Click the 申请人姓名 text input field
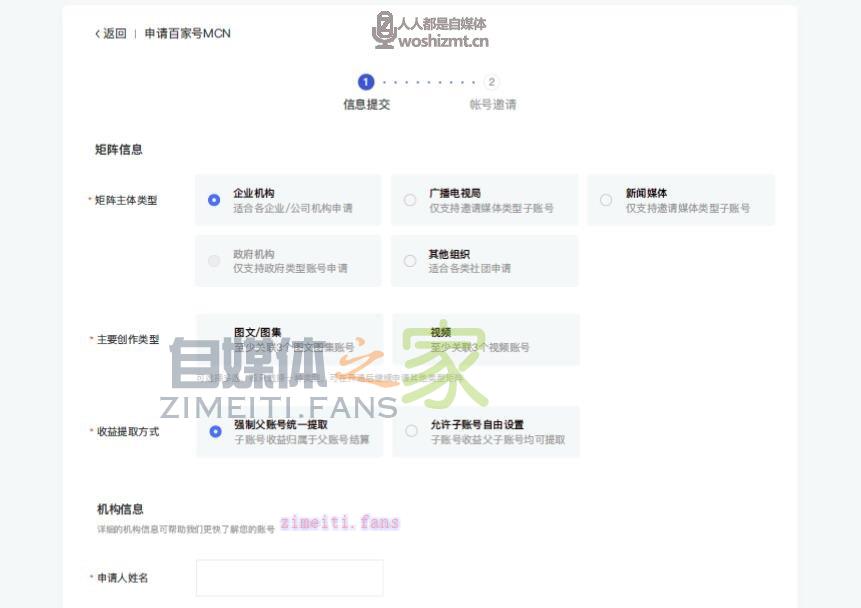Screen dimensions: 861x608 289,578
